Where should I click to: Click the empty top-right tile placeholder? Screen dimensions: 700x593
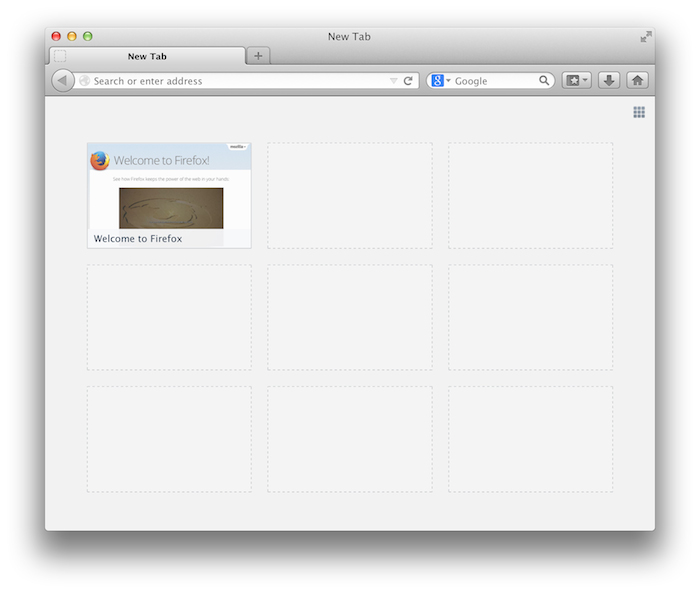tap(530, 195)
